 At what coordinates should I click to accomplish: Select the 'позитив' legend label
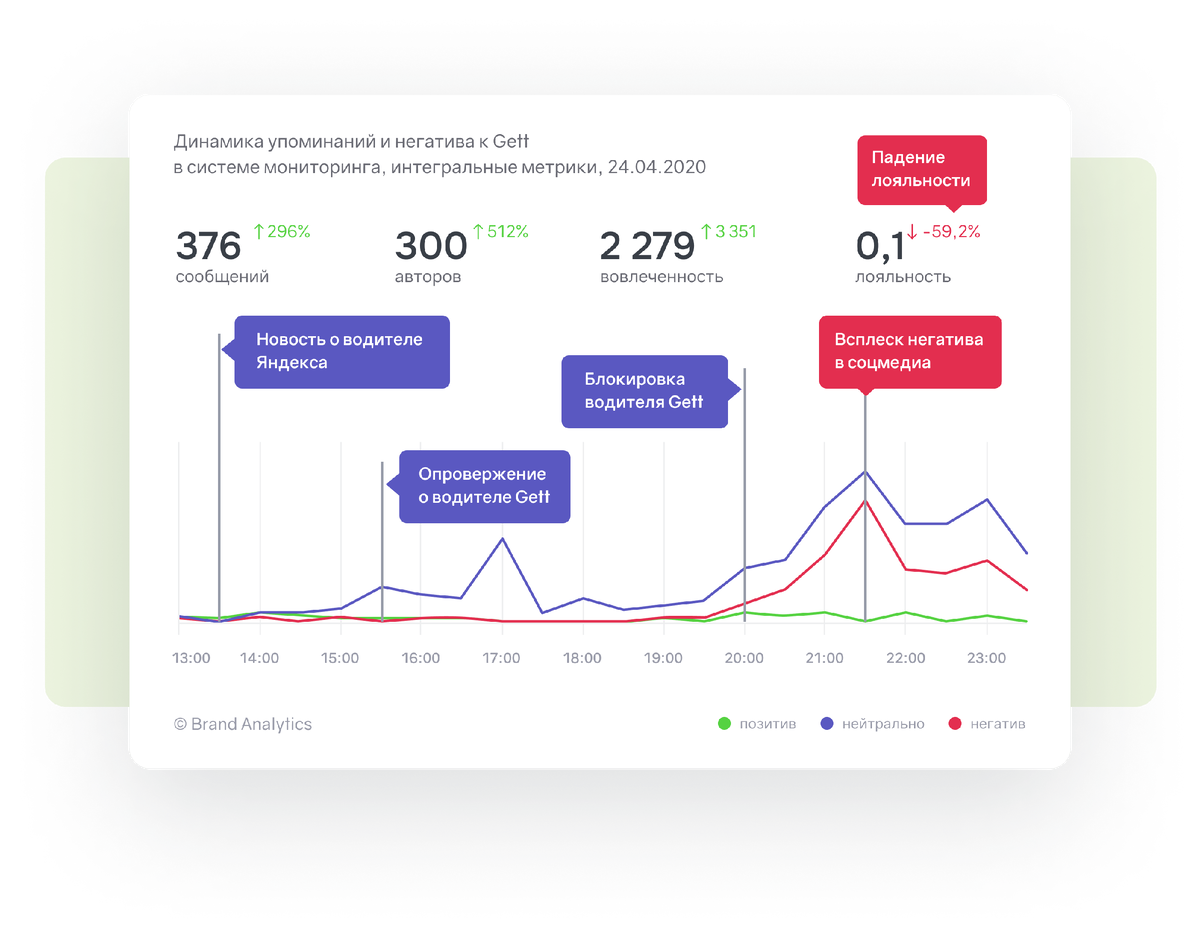click(768, 724)
